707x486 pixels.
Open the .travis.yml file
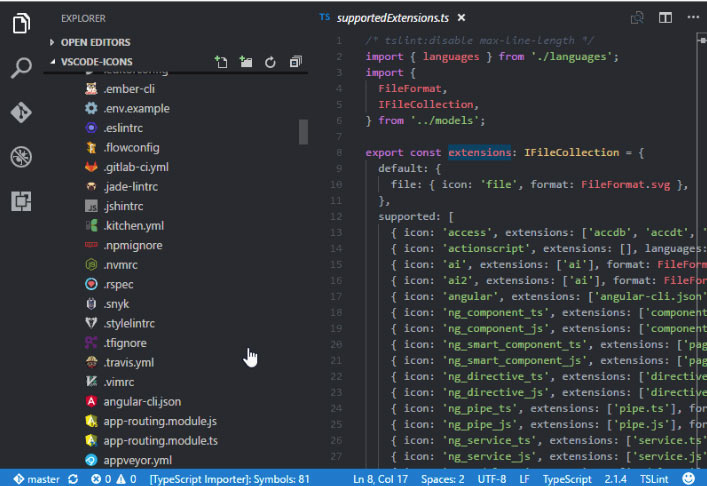pos(128,362)
